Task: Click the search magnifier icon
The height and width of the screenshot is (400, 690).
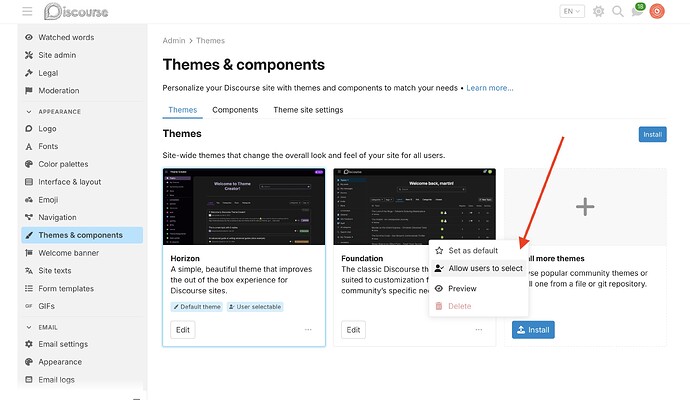Action: click(x=618, y=11)
